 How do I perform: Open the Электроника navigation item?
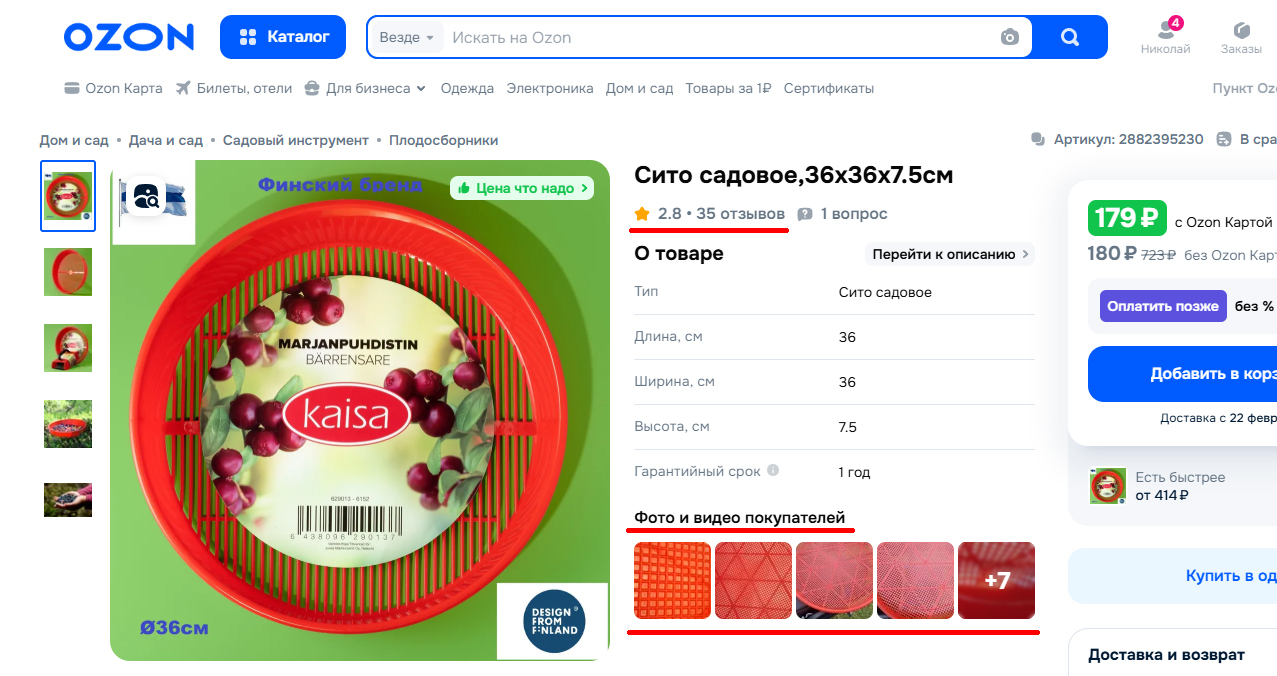tap(550, 88)
